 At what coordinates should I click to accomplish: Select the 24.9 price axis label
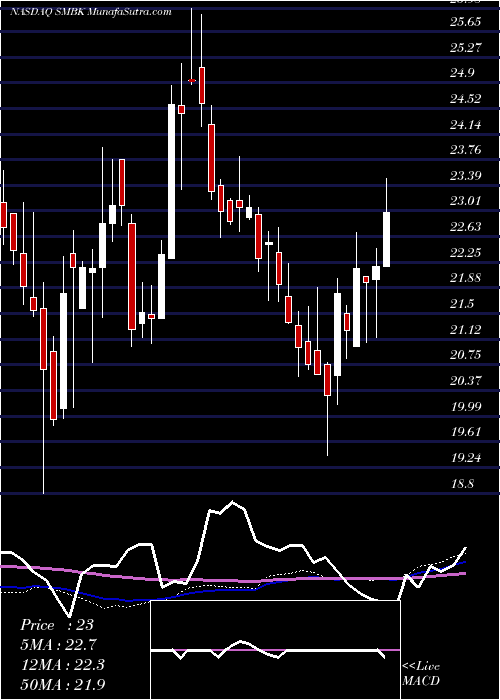point(462,73)
